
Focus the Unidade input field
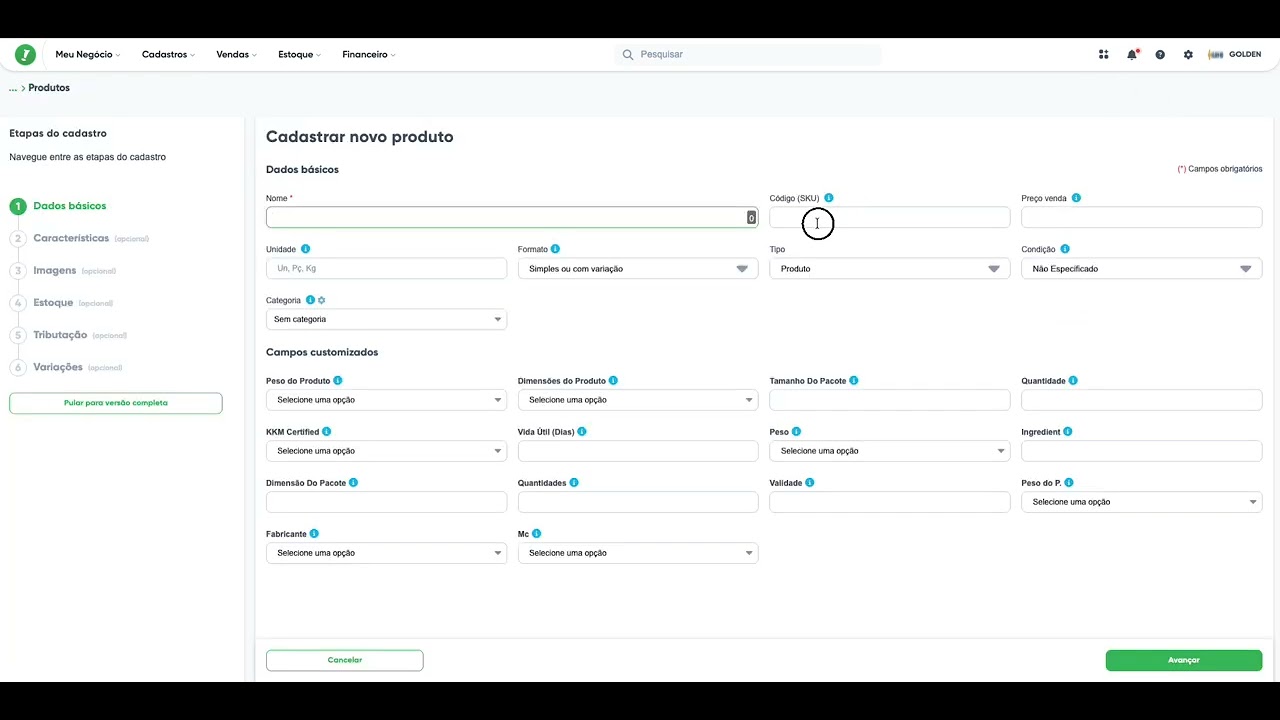coord(386,268)
